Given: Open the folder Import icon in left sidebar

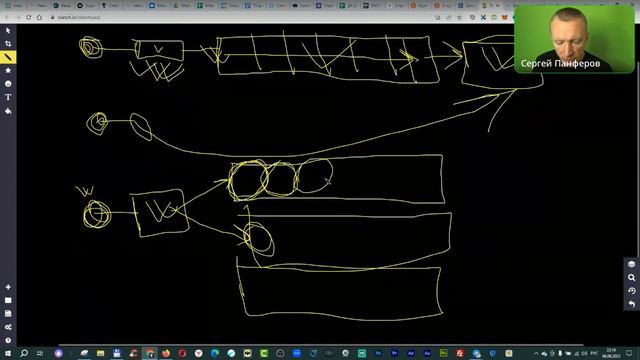Looking at the screenshot, I should coord(8,300).
